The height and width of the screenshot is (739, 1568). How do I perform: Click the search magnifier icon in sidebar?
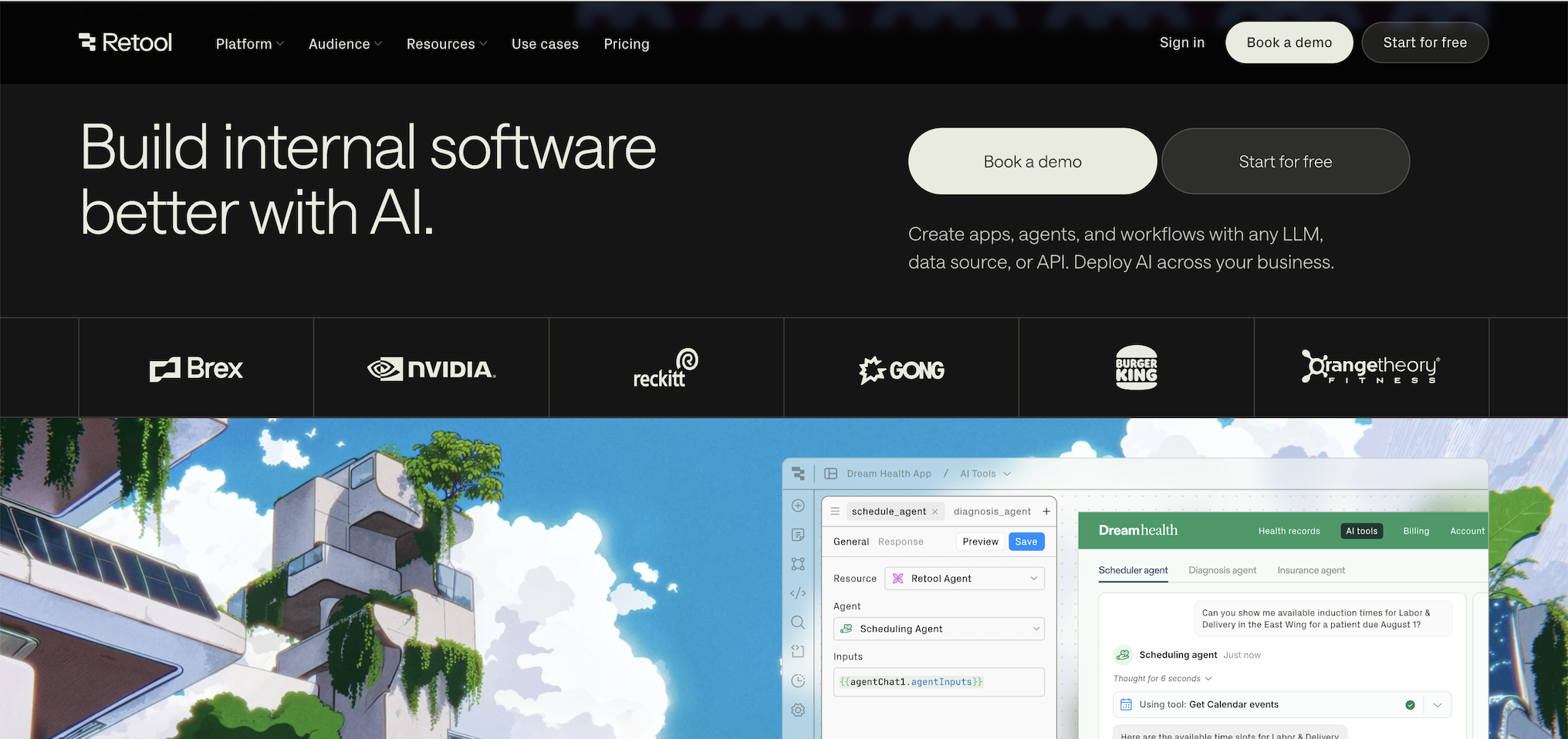click(x=798, y=623)
